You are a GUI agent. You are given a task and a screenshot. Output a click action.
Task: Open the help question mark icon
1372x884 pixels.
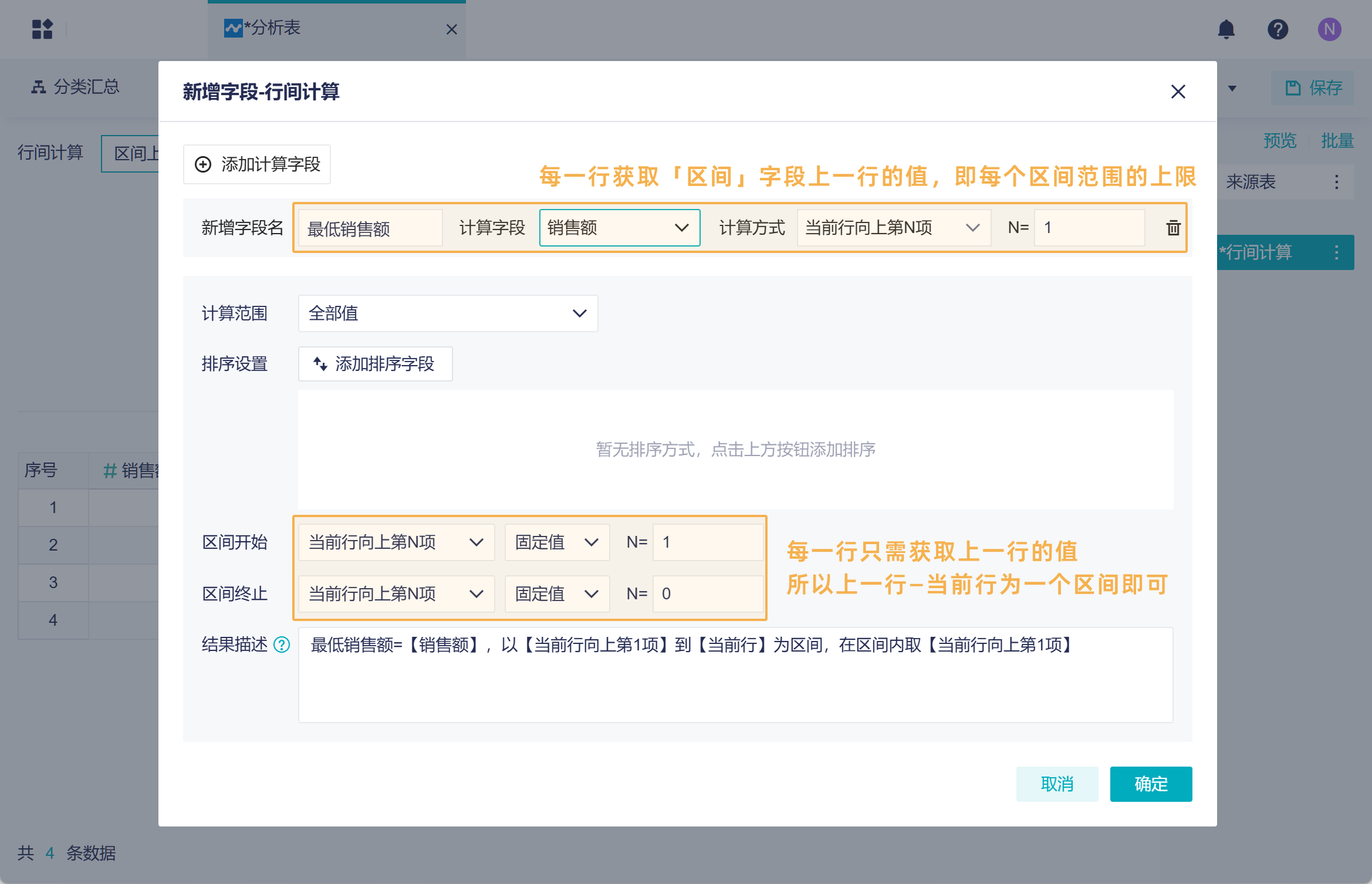(1278, 29)
